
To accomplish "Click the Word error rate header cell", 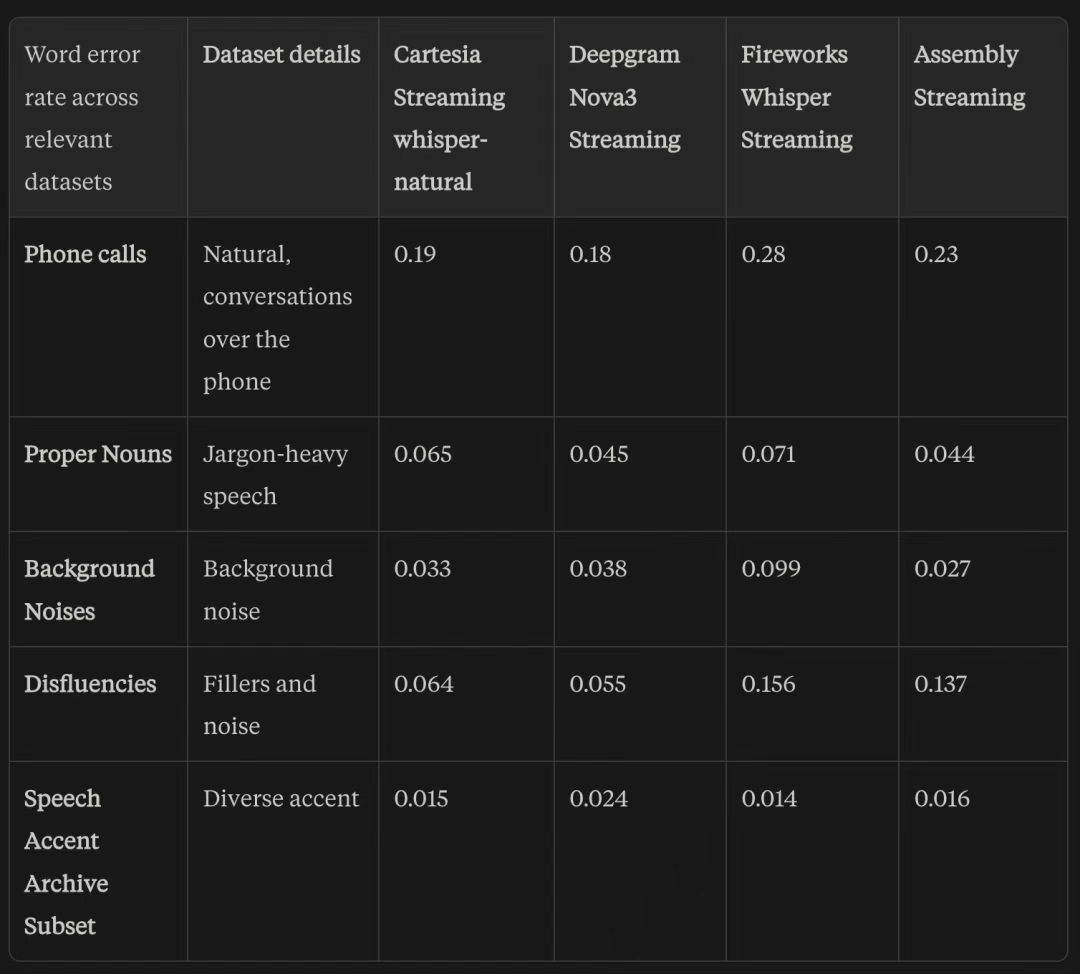I will tap(83, 118).
